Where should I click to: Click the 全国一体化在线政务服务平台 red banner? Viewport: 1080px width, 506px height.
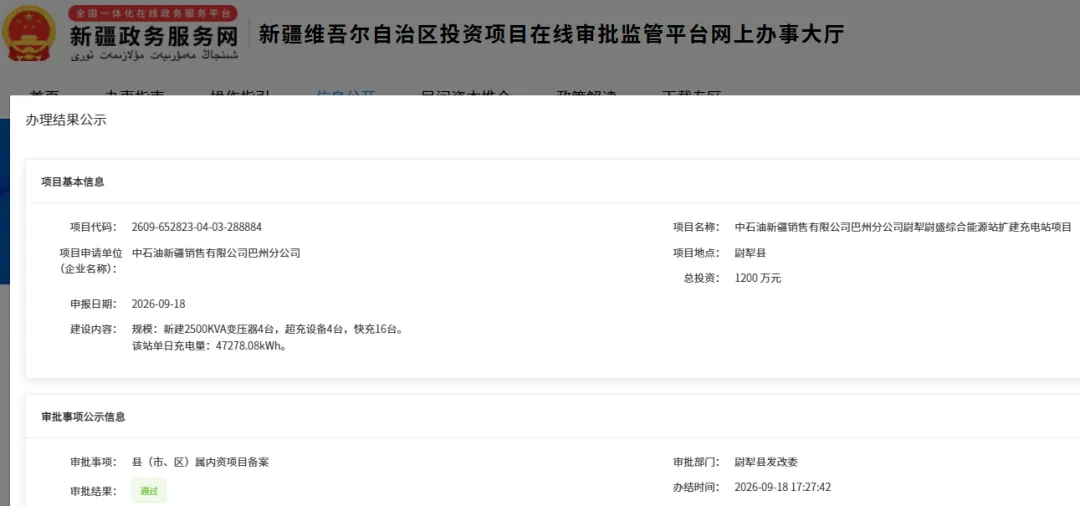coord(153,13)
